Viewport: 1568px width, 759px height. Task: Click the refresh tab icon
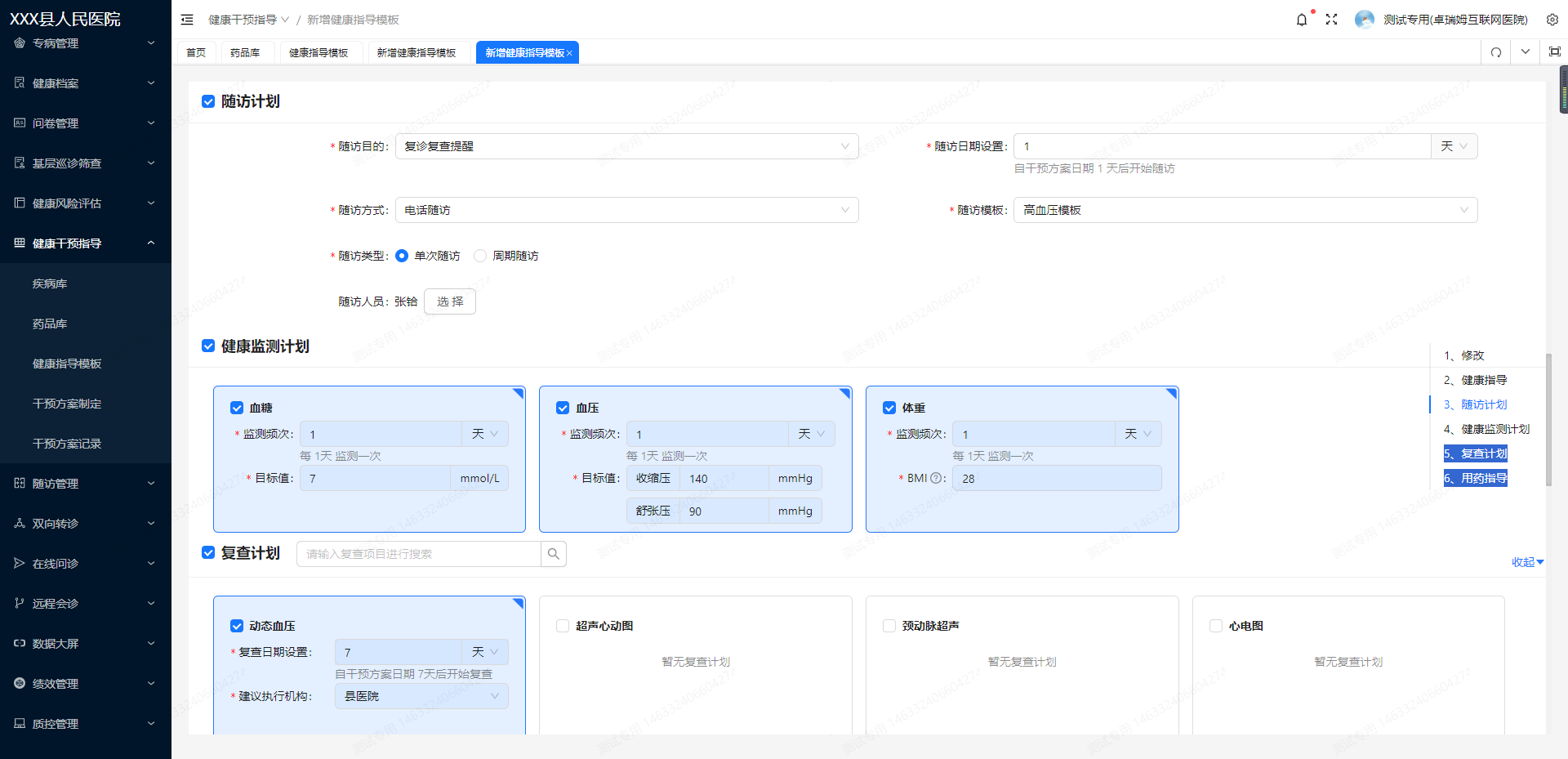(1495, 52)
